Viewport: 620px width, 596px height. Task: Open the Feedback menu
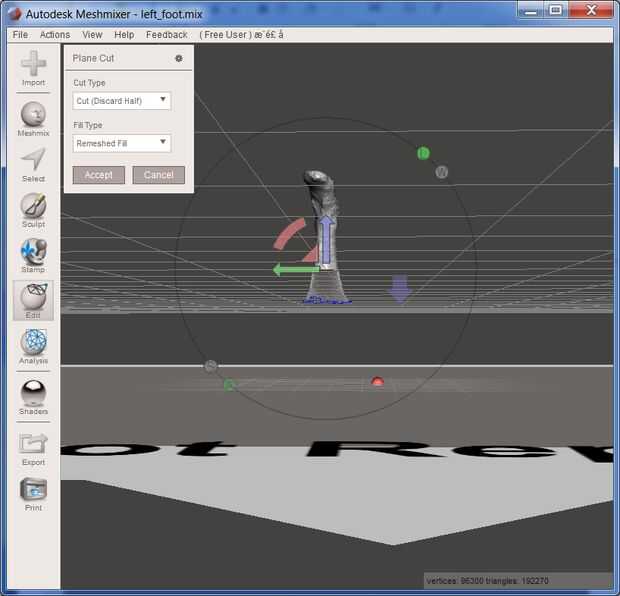pos(167,35)
